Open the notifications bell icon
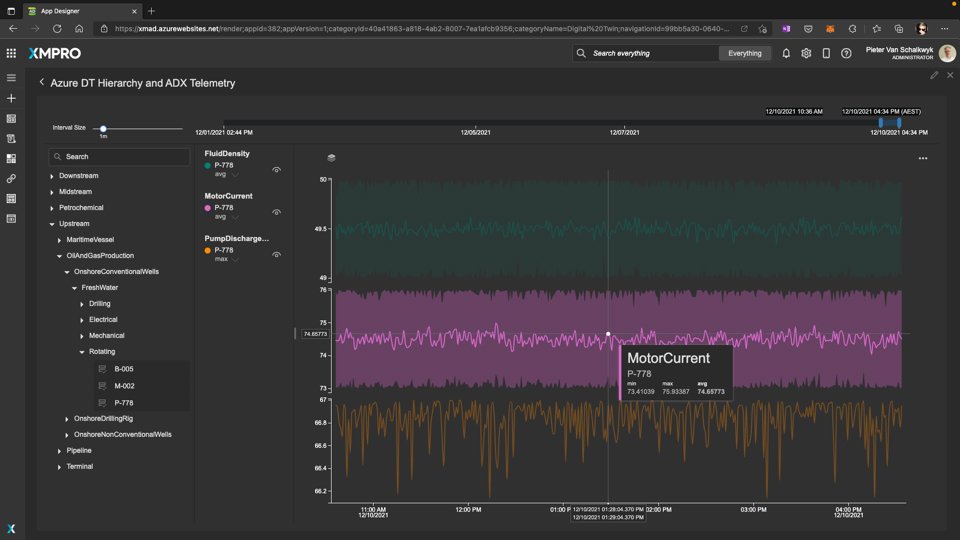This screenshot has height=540, width=960. pyautogui.click(x=786, y=53)
